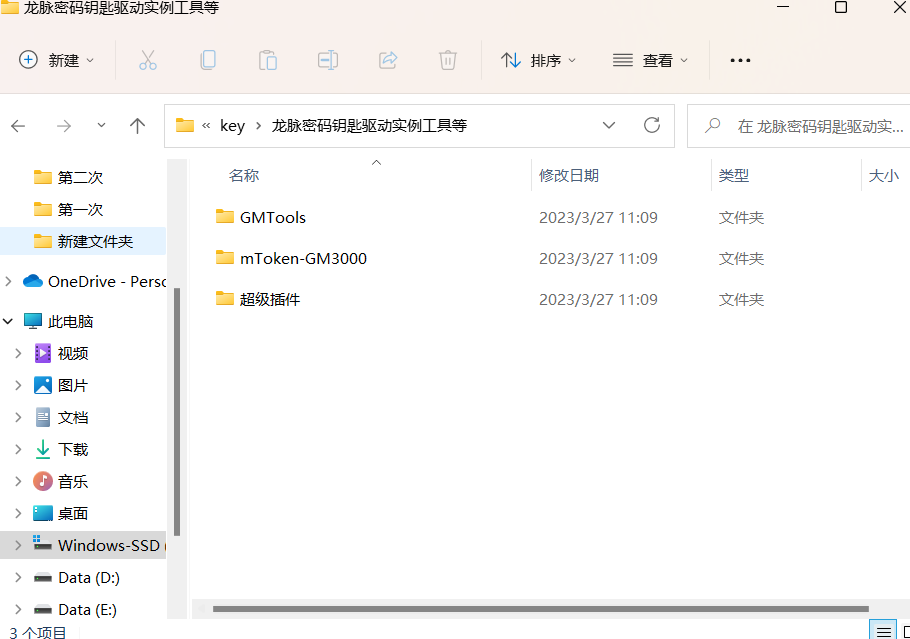
Task: Click the Rename icon in toolbar
Action: [x=328, y=60]
